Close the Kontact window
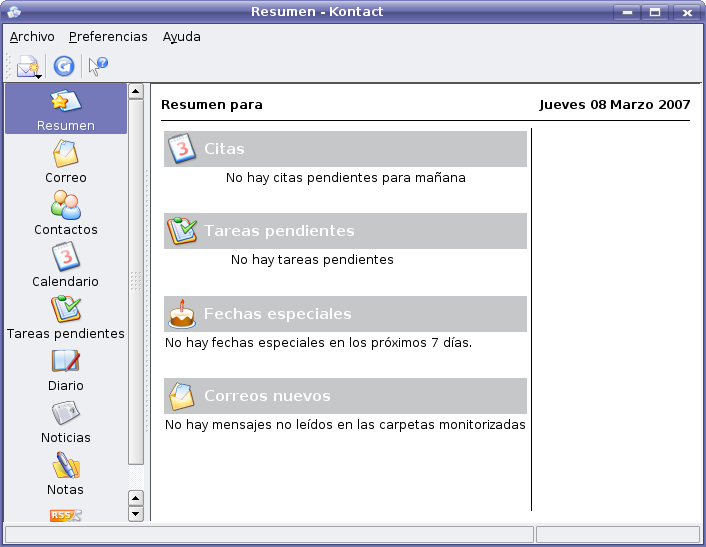The image size is (706, 547). coord(687,12)
